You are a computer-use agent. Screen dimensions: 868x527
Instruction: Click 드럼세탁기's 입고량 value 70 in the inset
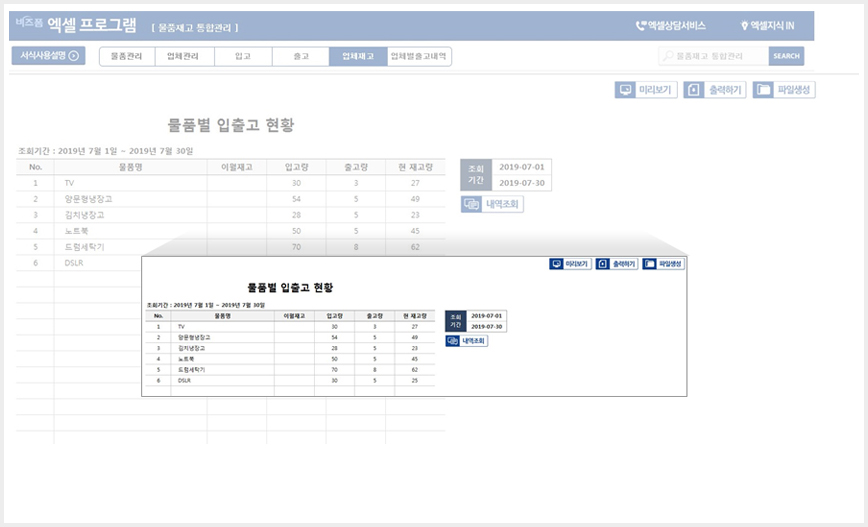coord(334,370)
